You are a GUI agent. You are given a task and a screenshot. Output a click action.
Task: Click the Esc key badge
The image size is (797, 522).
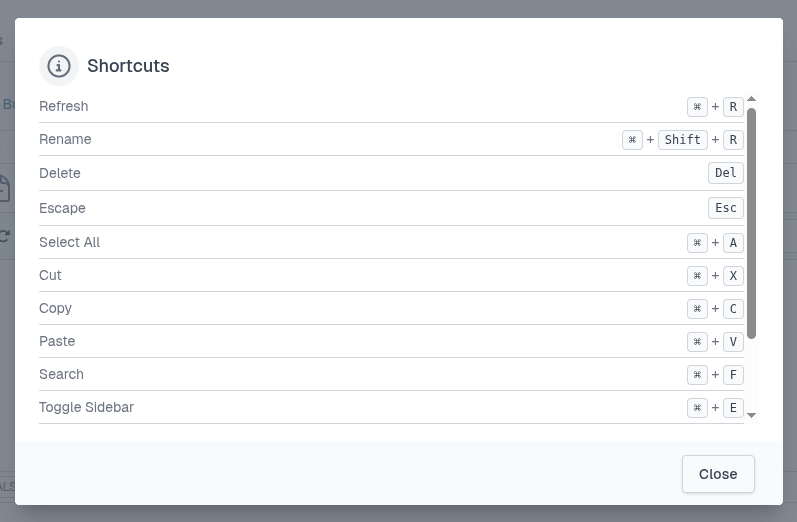(x=726, y=208)
